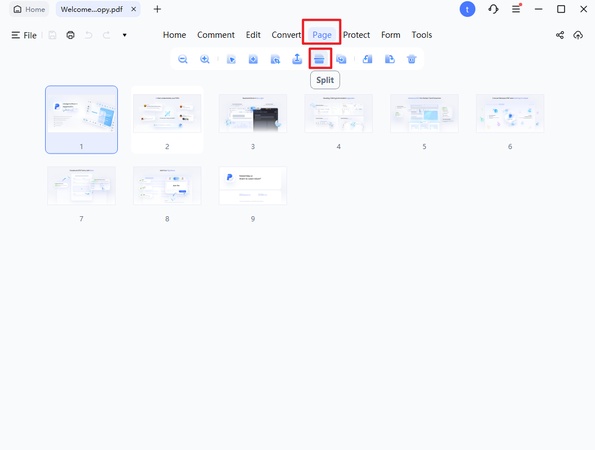This screenshot has height=450, width=595.
Task: Select page 2 thumbnail
Action: coord(167,119)
